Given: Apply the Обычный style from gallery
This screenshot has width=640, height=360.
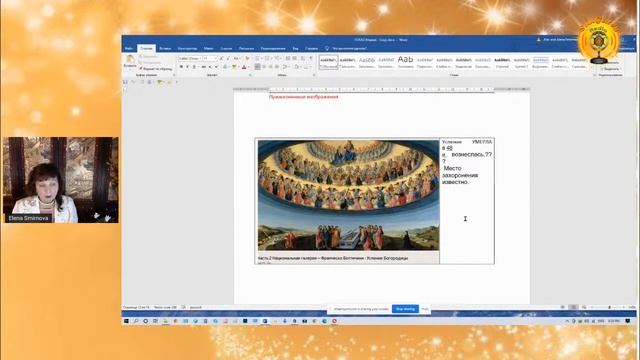Looking at the screenshot, I should point(329,62).
